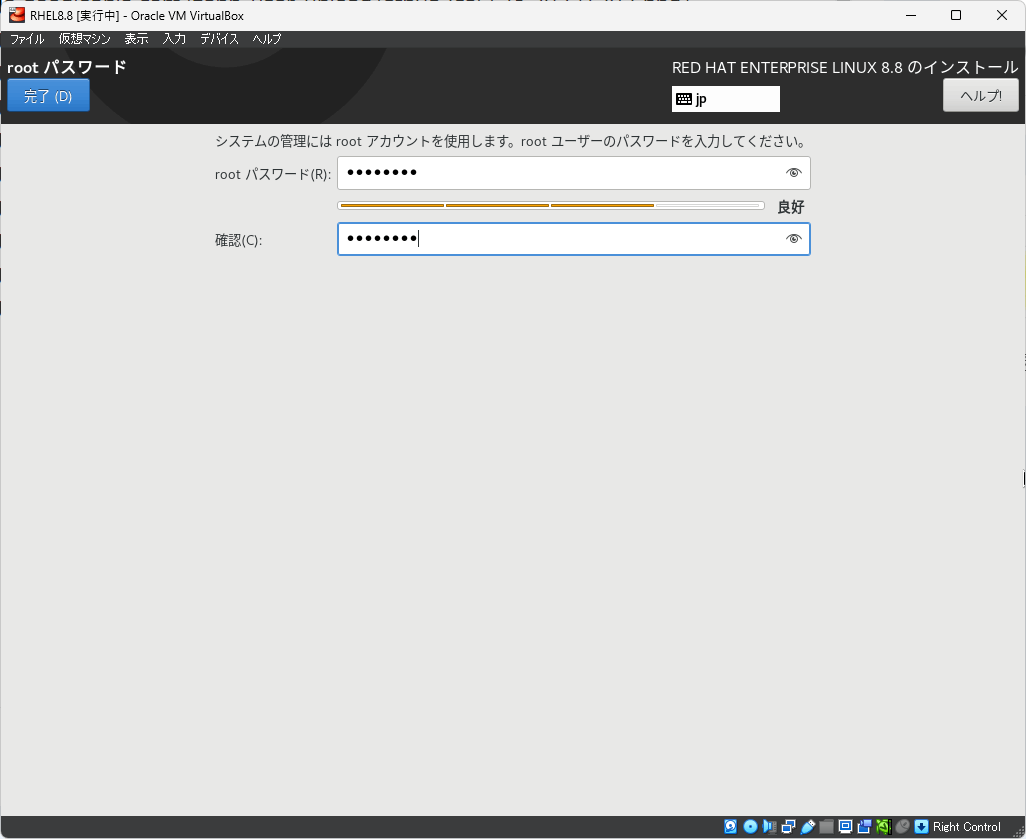This screenshot has width=1026, height=839.
Task: Click the network adapter status icon
Action: coord(788,827)
